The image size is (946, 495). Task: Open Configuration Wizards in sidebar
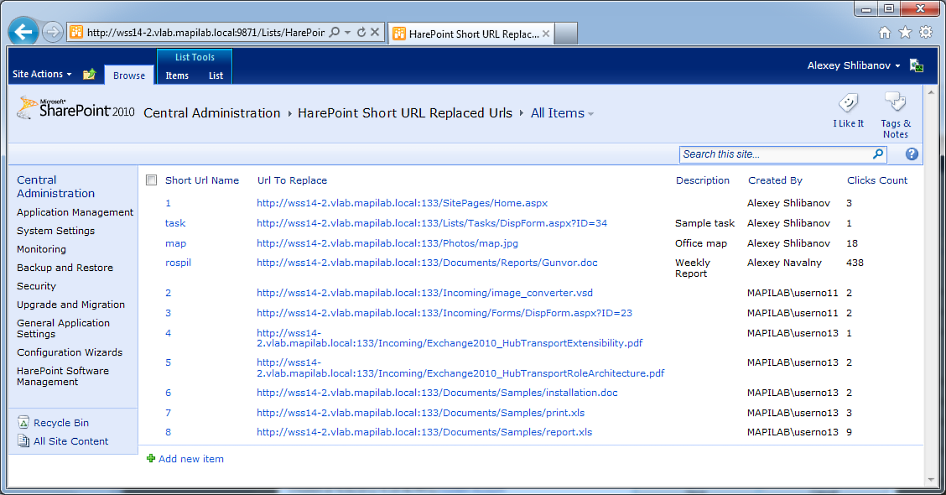click(69, 352)
